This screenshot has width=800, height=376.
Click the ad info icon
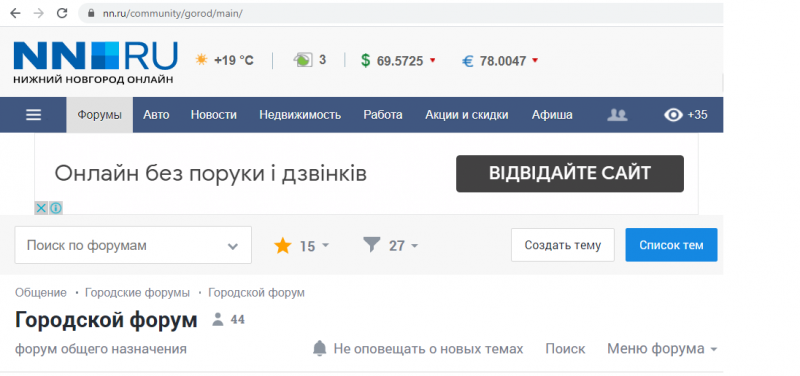click(56, 208)
